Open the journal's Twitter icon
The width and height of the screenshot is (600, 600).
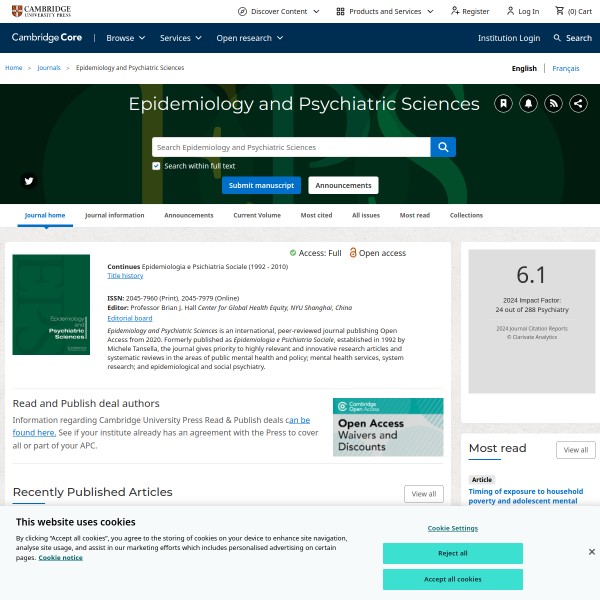[28, 181]
